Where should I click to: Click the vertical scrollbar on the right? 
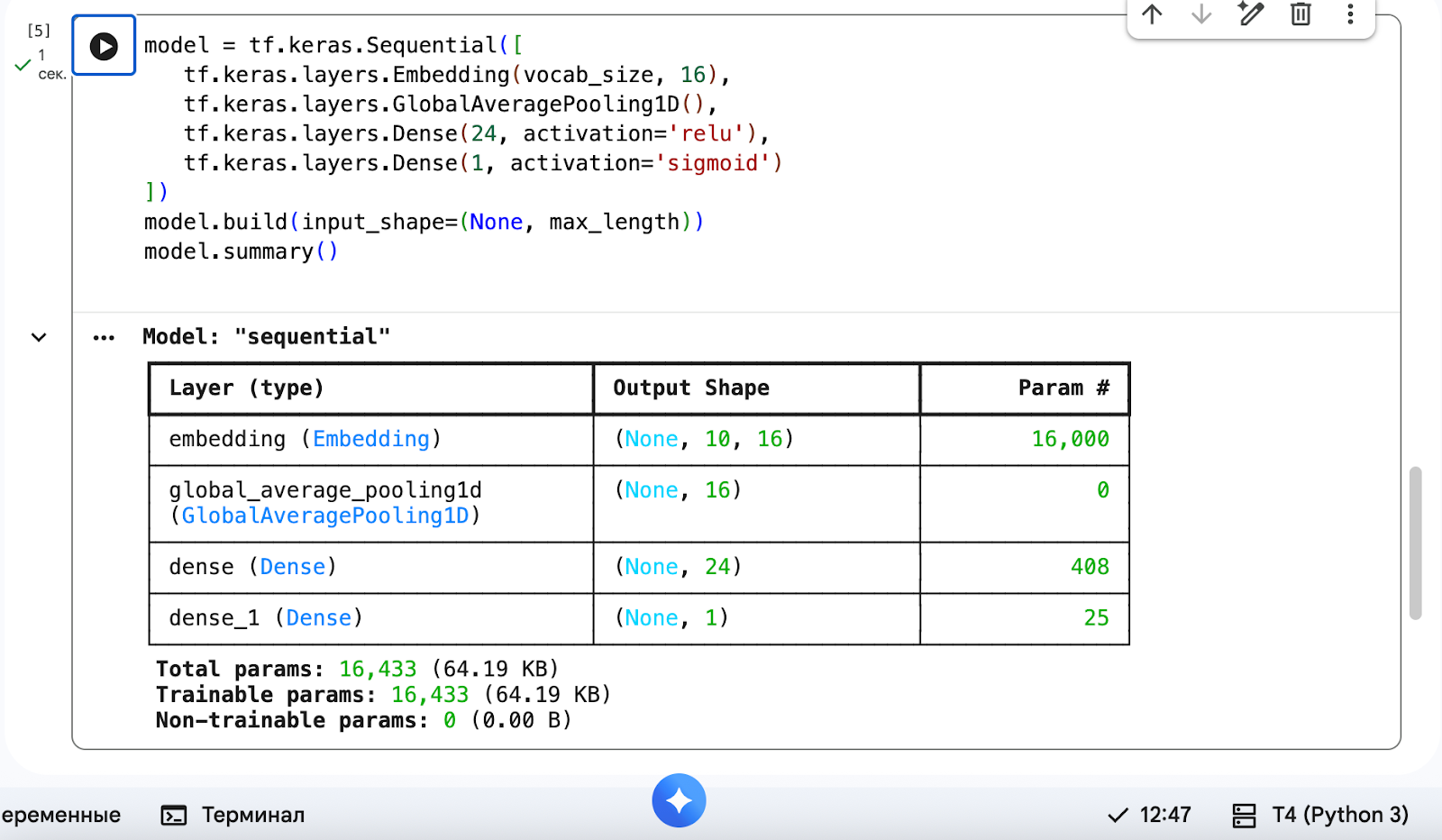pyautogui.click(x=1415, y=543)
